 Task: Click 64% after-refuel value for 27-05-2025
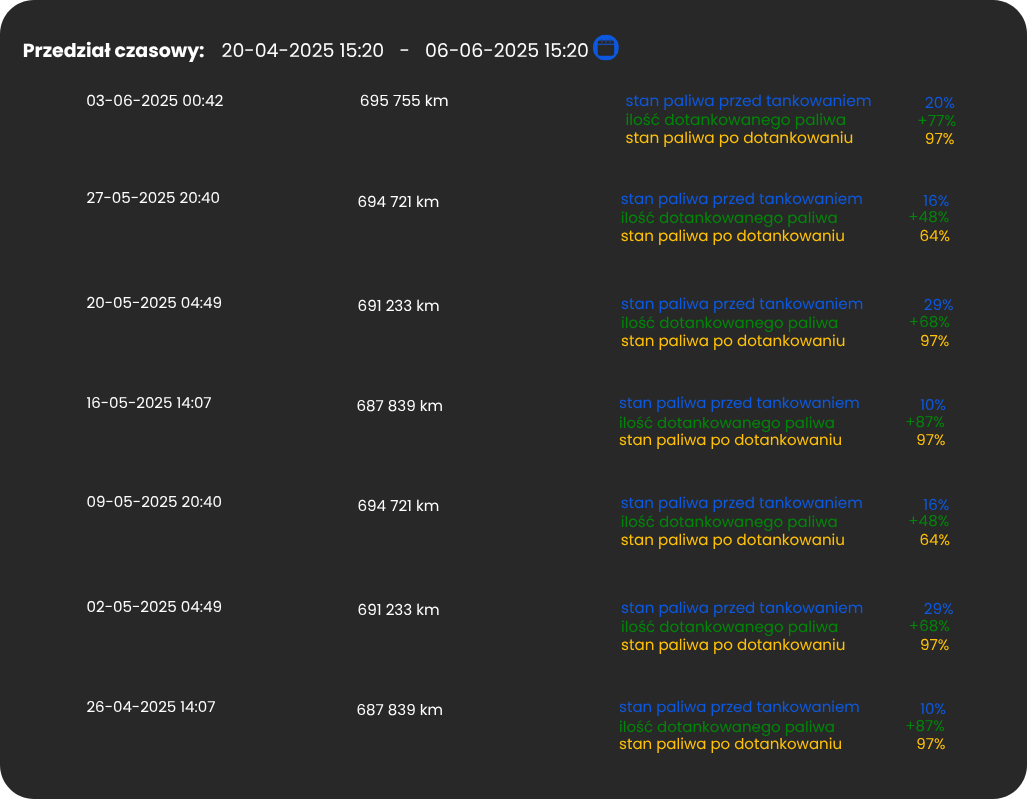pos(935,236)
